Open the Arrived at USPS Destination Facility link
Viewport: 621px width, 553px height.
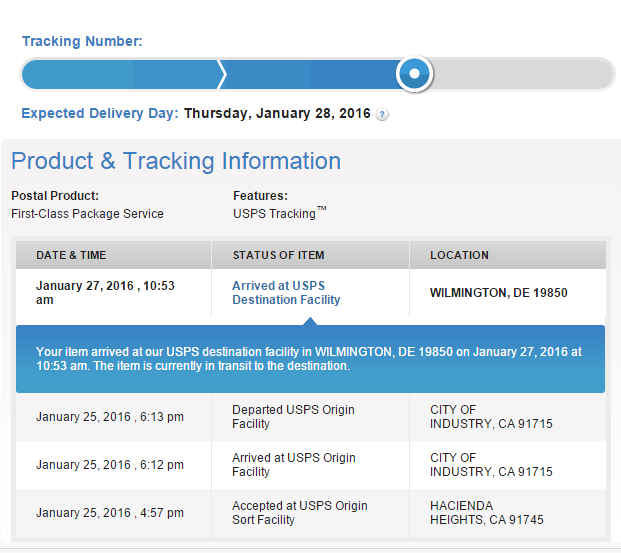pos(286,292)
